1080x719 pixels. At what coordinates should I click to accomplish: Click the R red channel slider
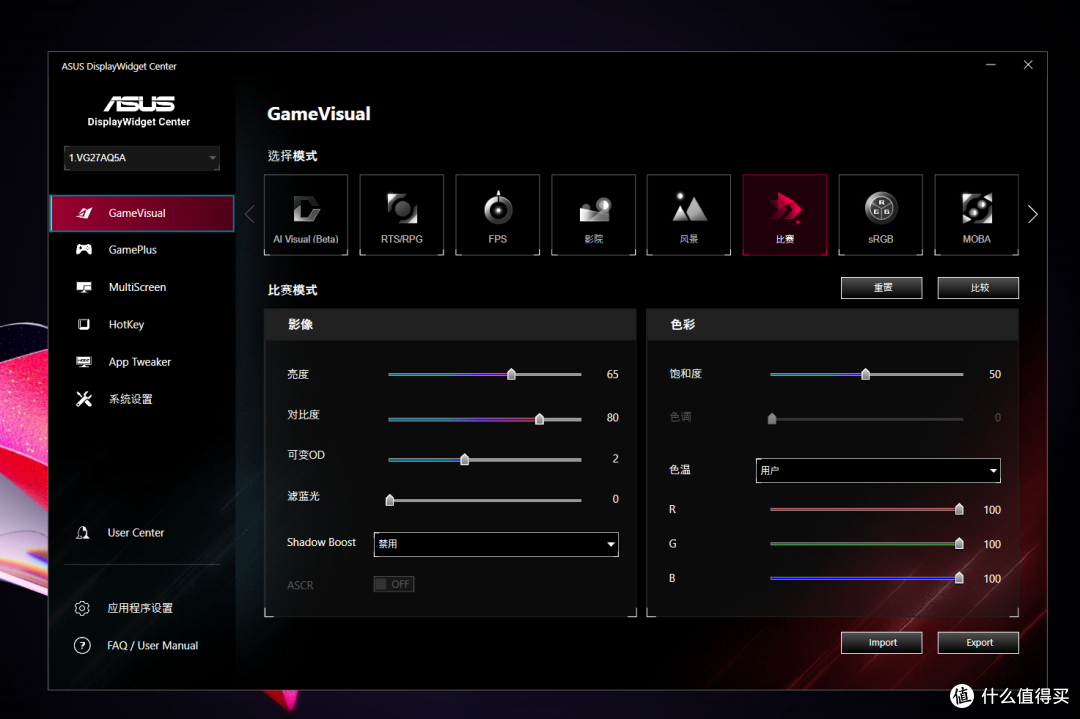click(x=866, y=510)
